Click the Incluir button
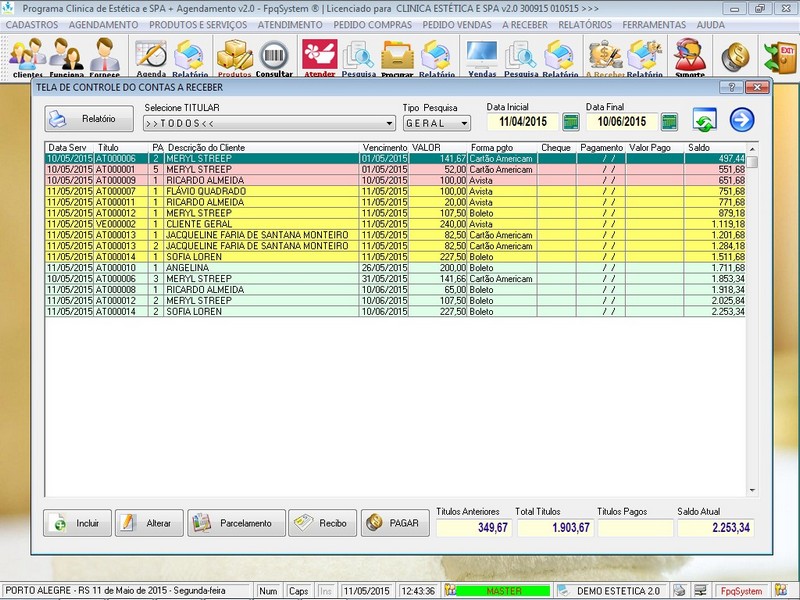Image resolution: width=800 pixels, height=600 pixels. pyautogui.click(x=77, y=523)
